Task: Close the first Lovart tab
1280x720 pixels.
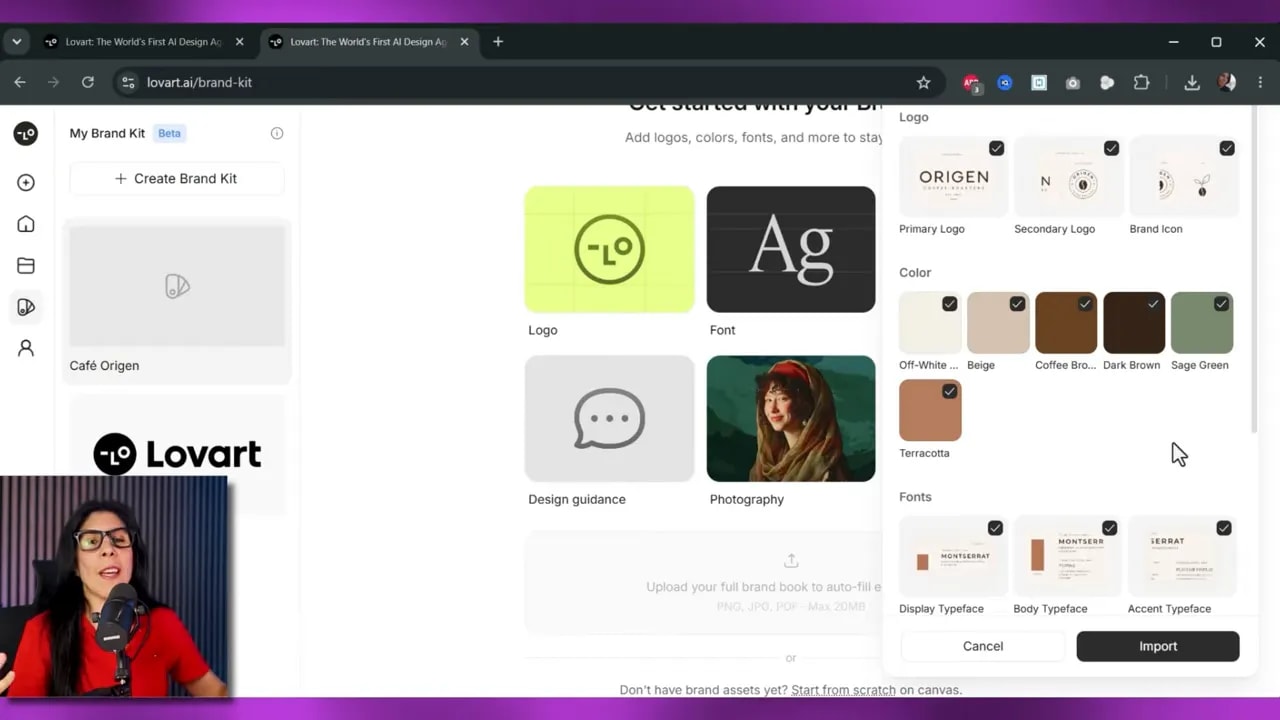Action: (x=239, y=42)
